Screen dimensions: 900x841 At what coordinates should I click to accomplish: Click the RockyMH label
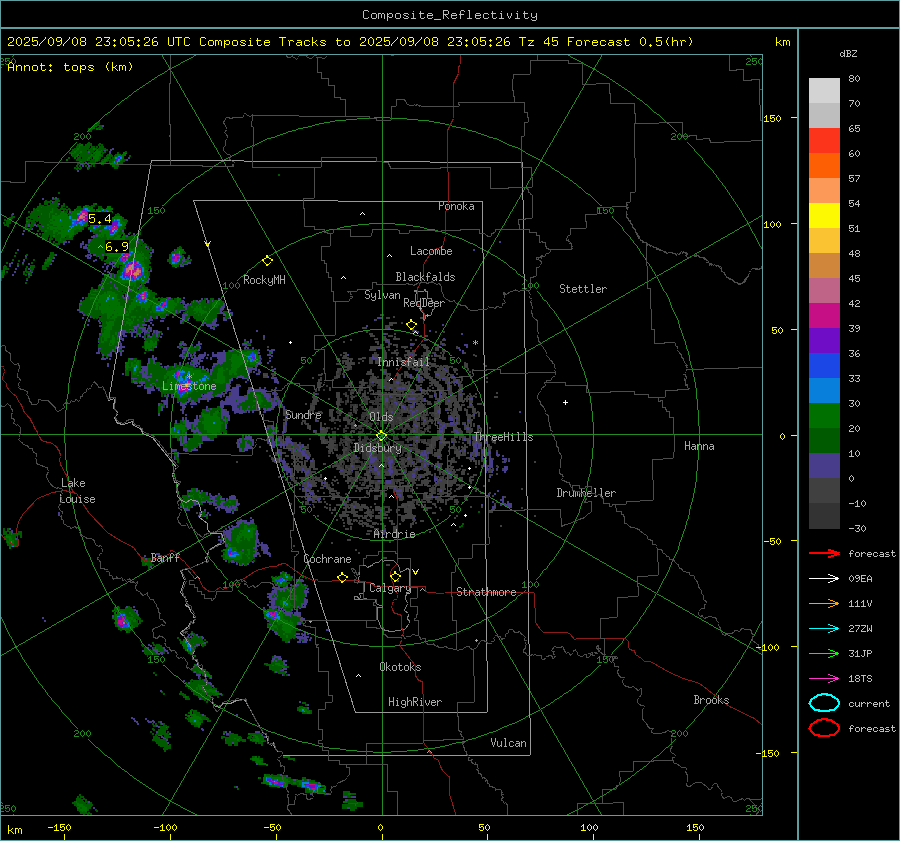264,280
